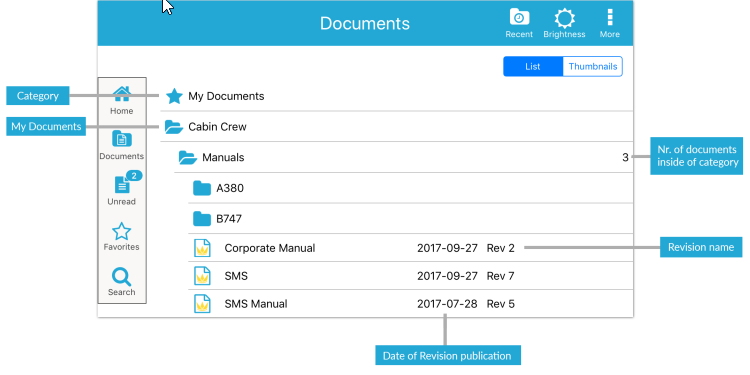
Task: Open the SMS Manual document
Action: (x=410, y=304)
